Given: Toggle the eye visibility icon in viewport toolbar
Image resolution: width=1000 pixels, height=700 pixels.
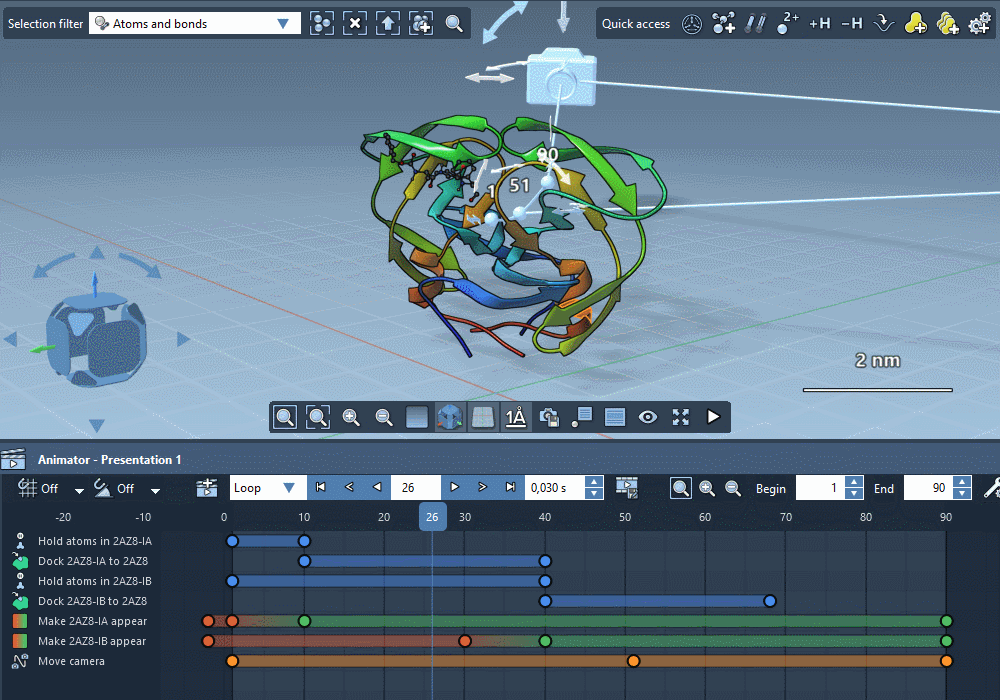Looking at the screenshot, I should coord(648,417).
